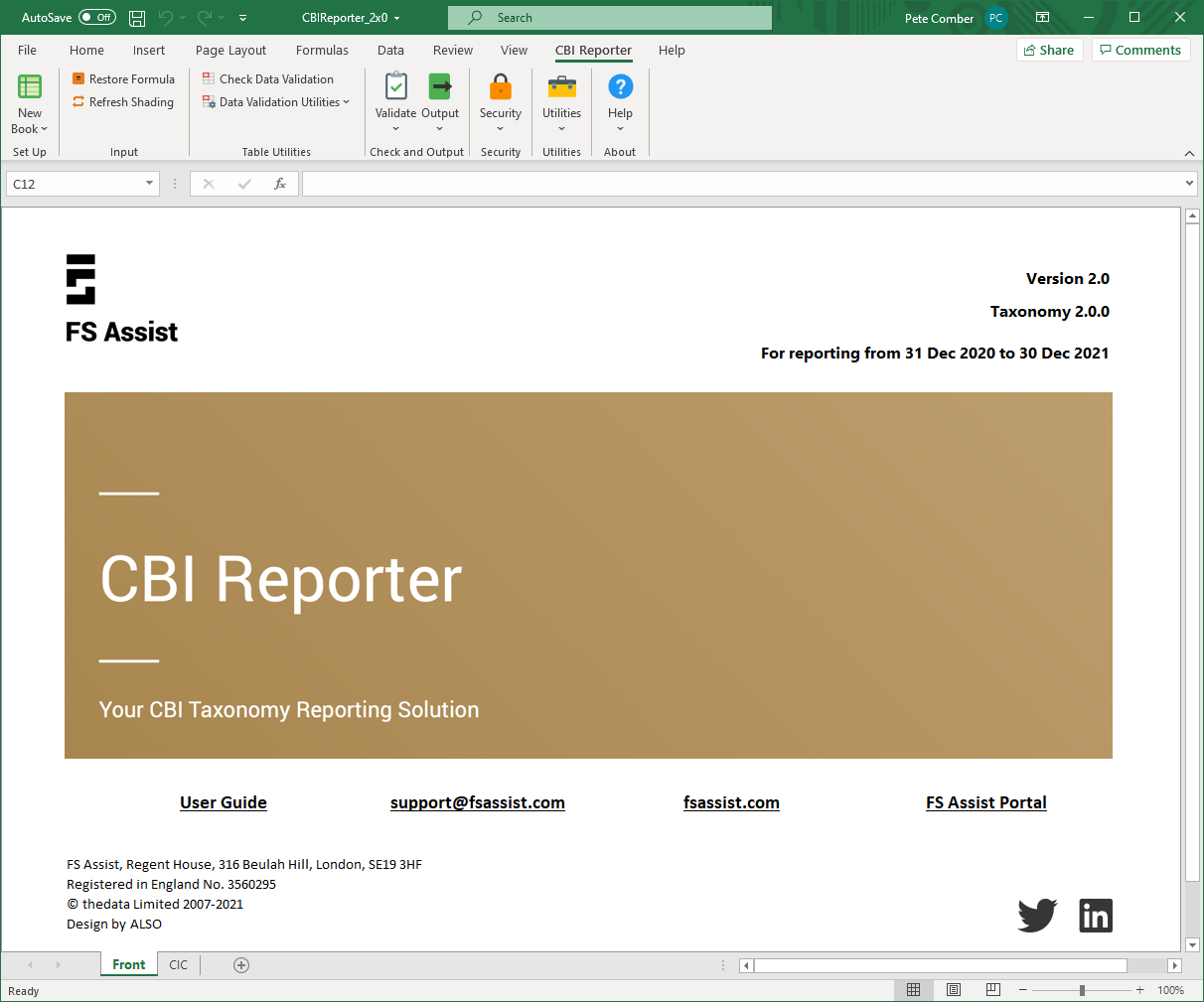Zoom in using the plus button
This screenshot has width=1204, height=1002.
pyautogui.click(x=1139, y=990)
